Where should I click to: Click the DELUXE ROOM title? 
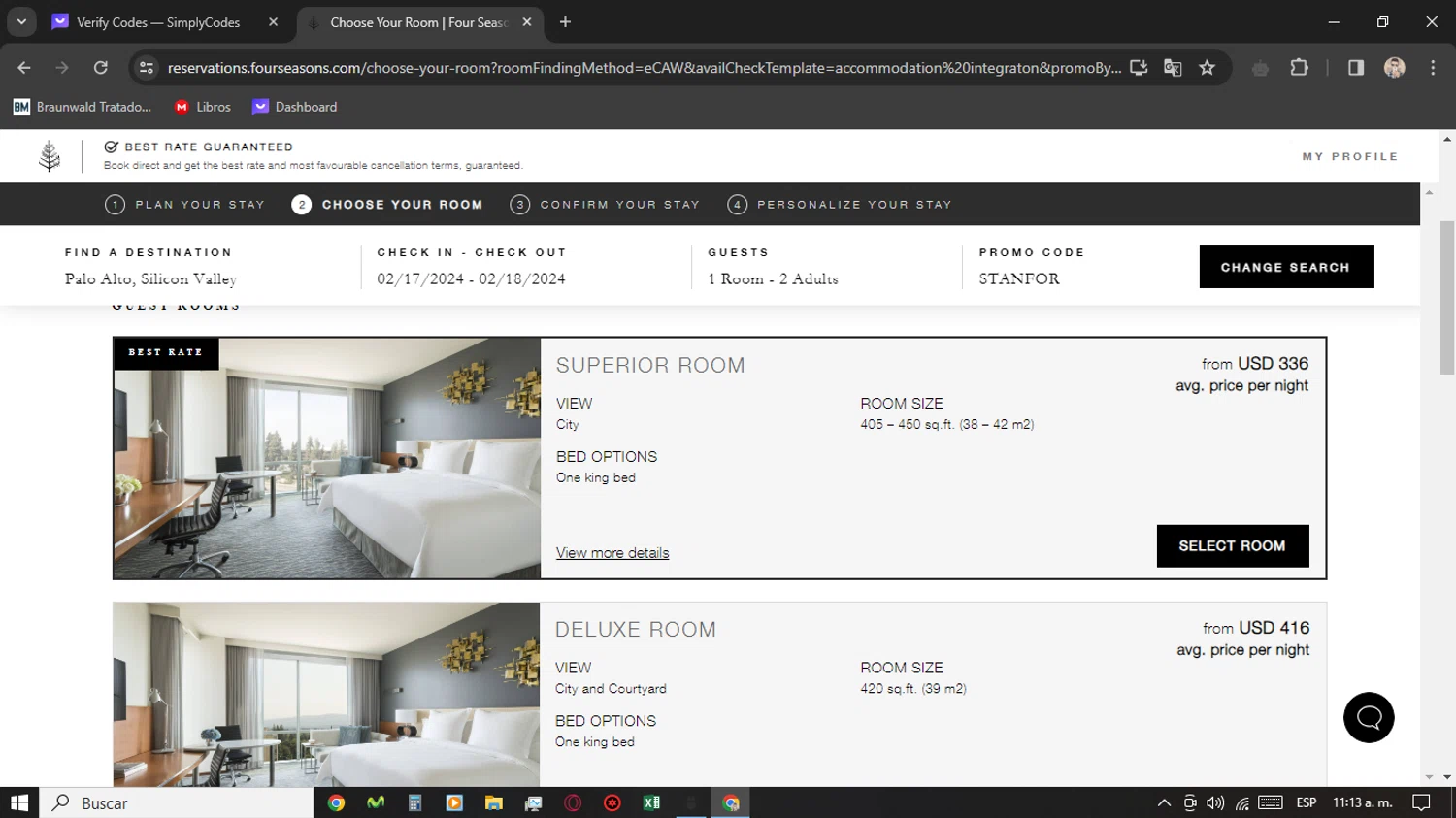point(636,630)
